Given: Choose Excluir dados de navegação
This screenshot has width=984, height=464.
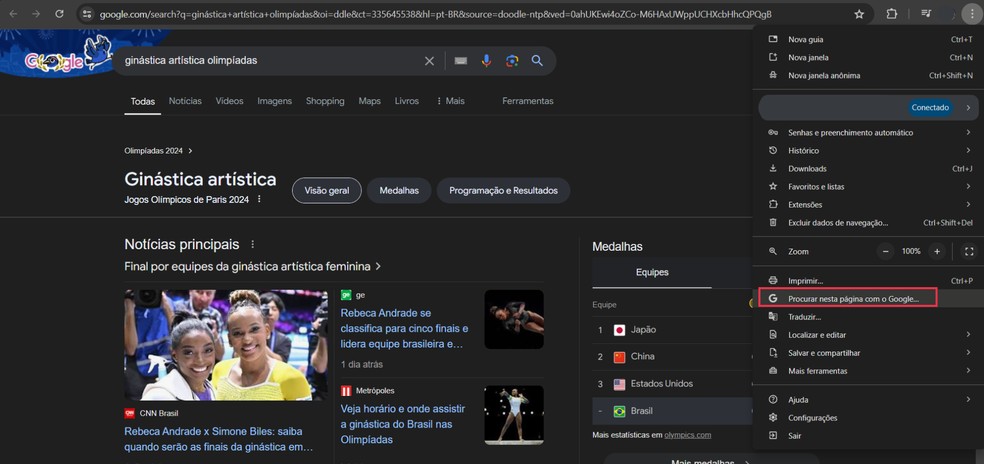Looking at the screenshot, I should pos(869,222).
